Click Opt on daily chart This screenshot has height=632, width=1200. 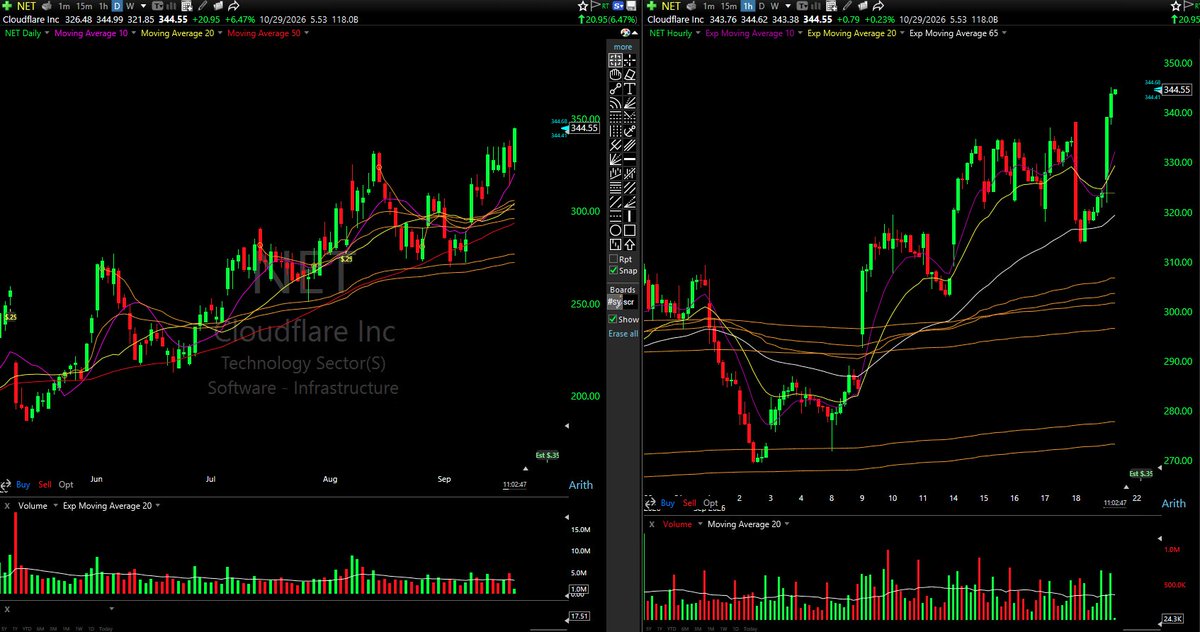click(x=66, y=485)
